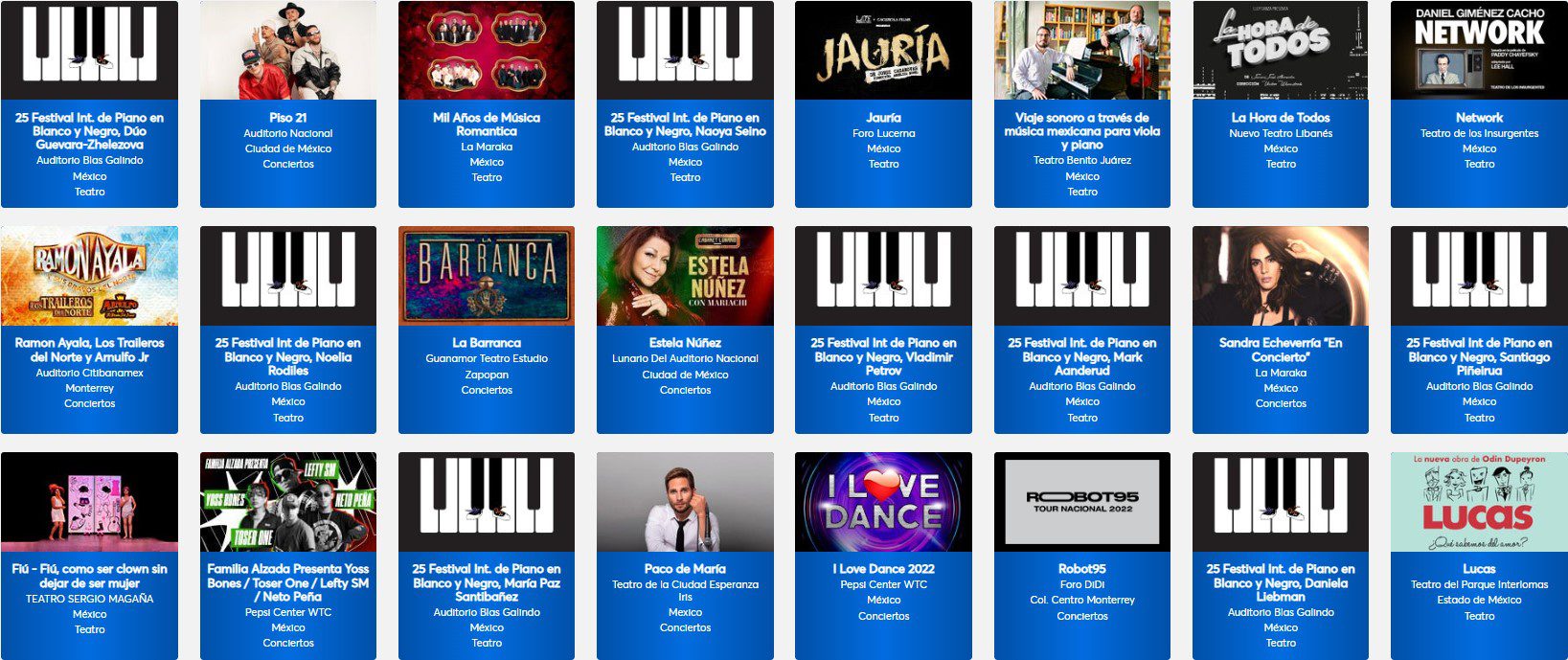This screenshot has height=660, width=1568.
Task: Click the I Love Dance logo image
Action: (883, 502)
